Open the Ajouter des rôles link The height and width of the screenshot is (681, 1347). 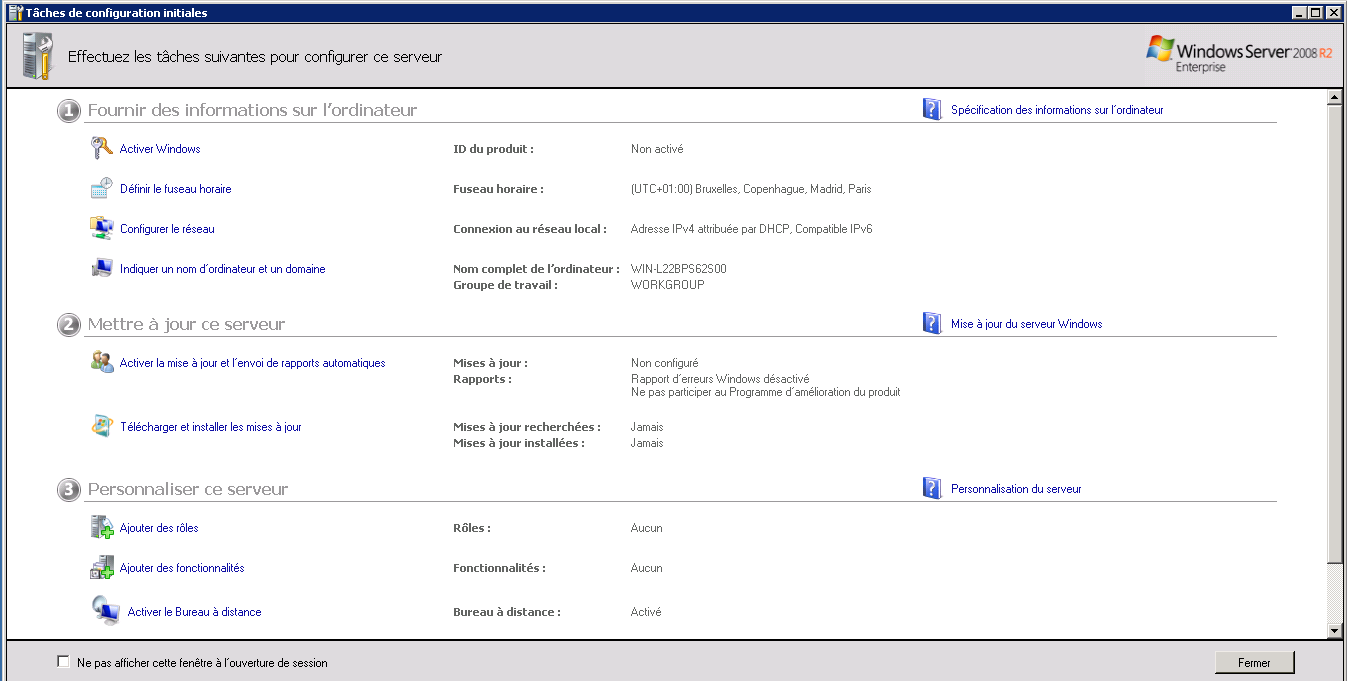[159, 528]
